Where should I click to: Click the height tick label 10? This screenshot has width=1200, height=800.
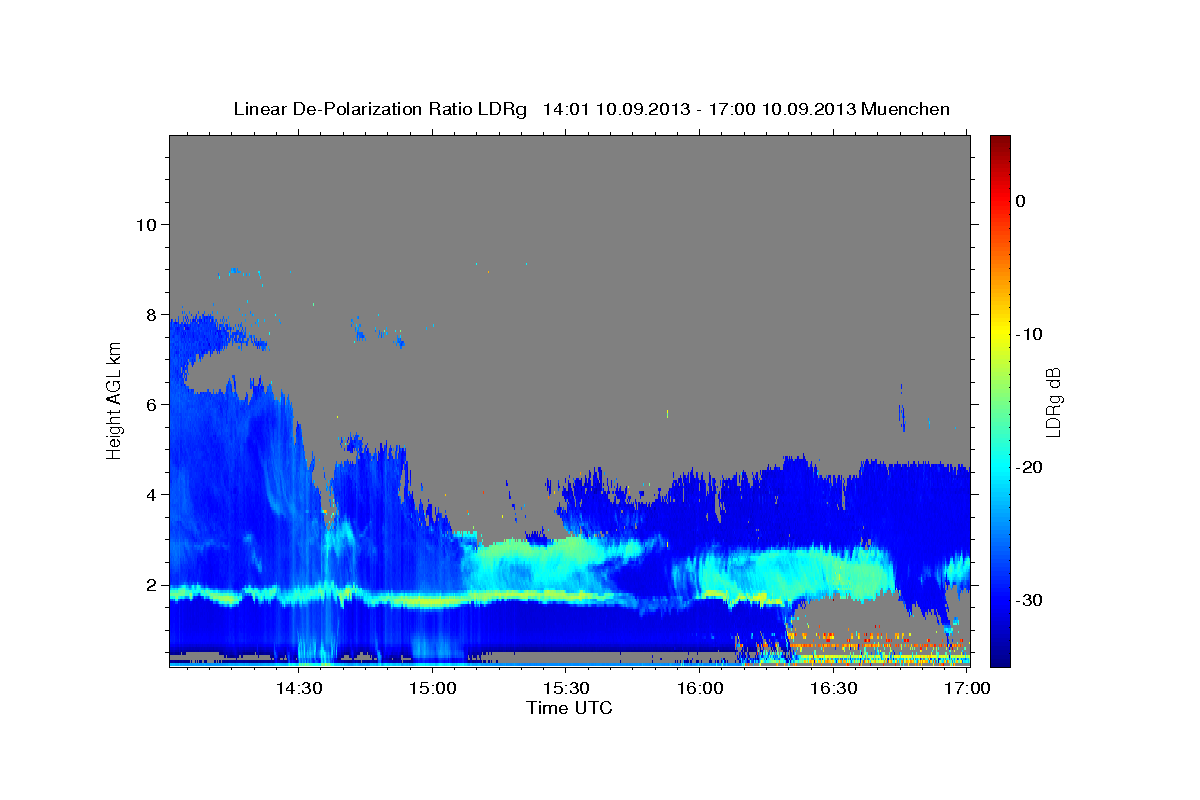[145, 224]
